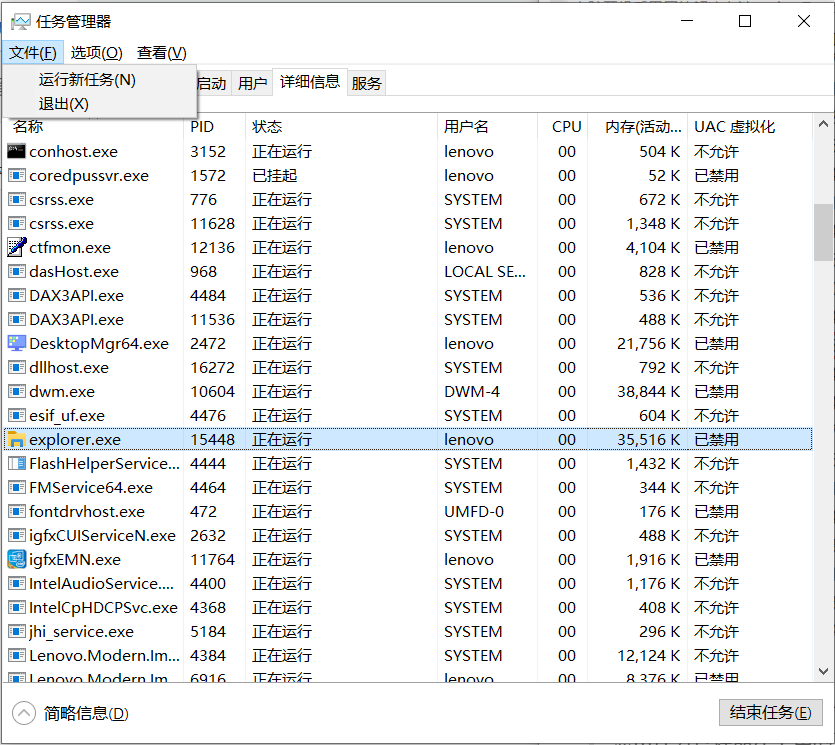The height and width of the screenshot is (745, 835).
Task: Open the 选项 menu
Action: pyautogui.click(x=96, y=52)
